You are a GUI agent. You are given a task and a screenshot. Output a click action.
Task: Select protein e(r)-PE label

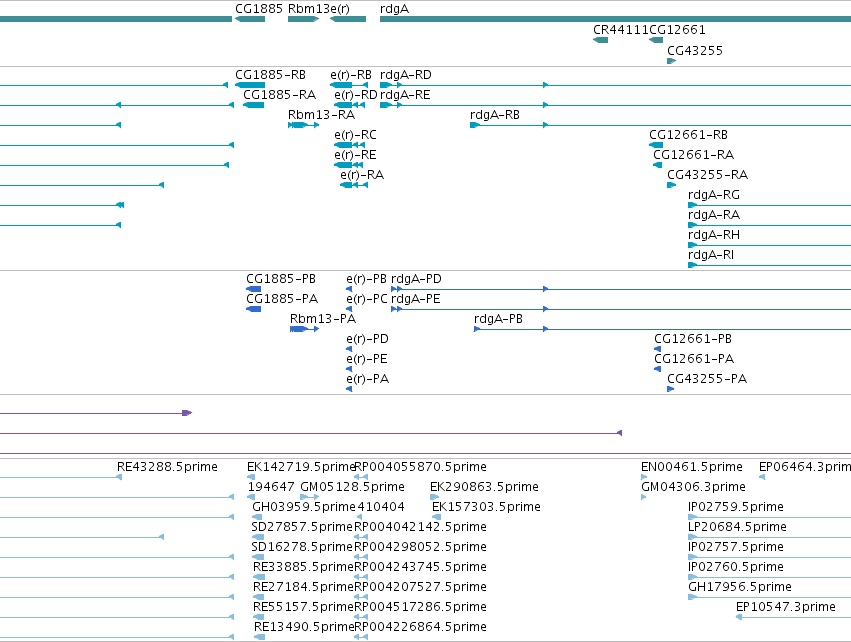pos(366,359)
